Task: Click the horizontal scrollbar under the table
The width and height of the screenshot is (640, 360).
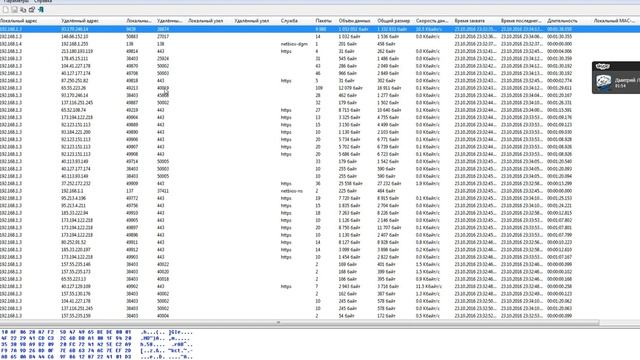Action: 300,323
